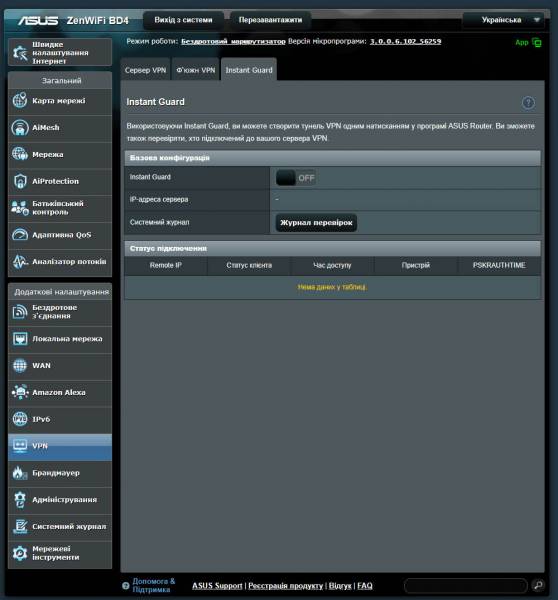Viewport: 558px width, 600px height.
Task: Open the Адміністрування menu item
Action: [60, 500]
